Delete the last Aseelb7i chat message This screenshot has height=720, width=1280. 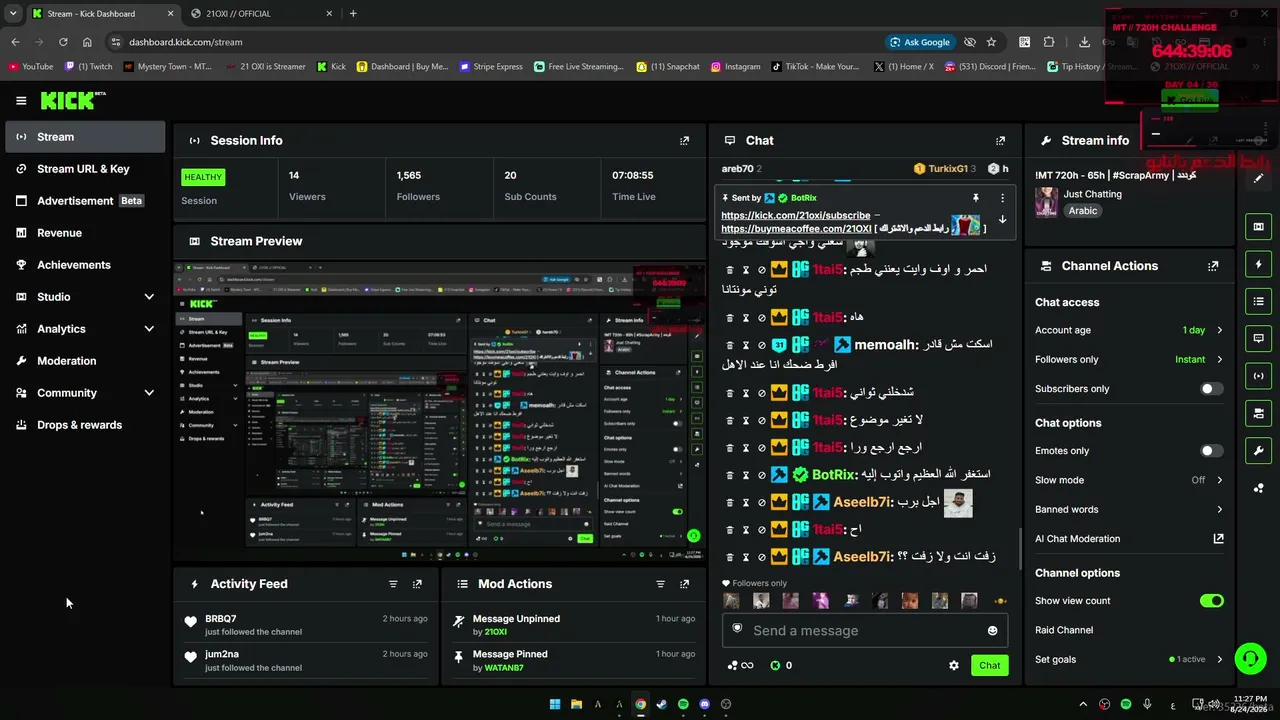(x=730, y=557)
